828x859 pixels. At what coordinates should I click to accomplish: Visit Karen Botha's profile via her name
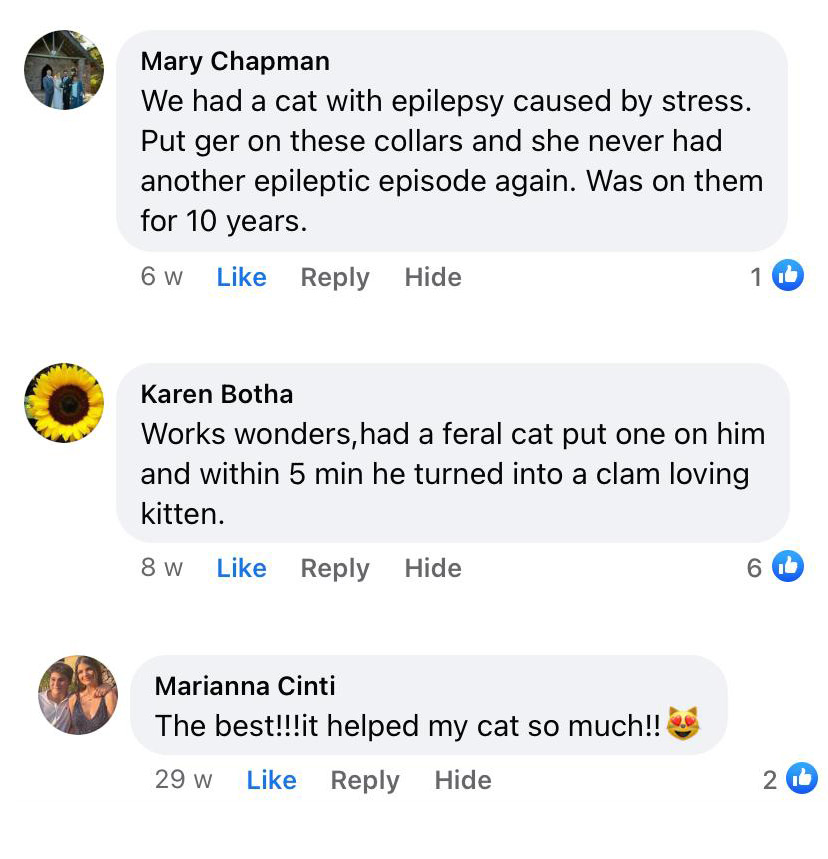point(217,394)
